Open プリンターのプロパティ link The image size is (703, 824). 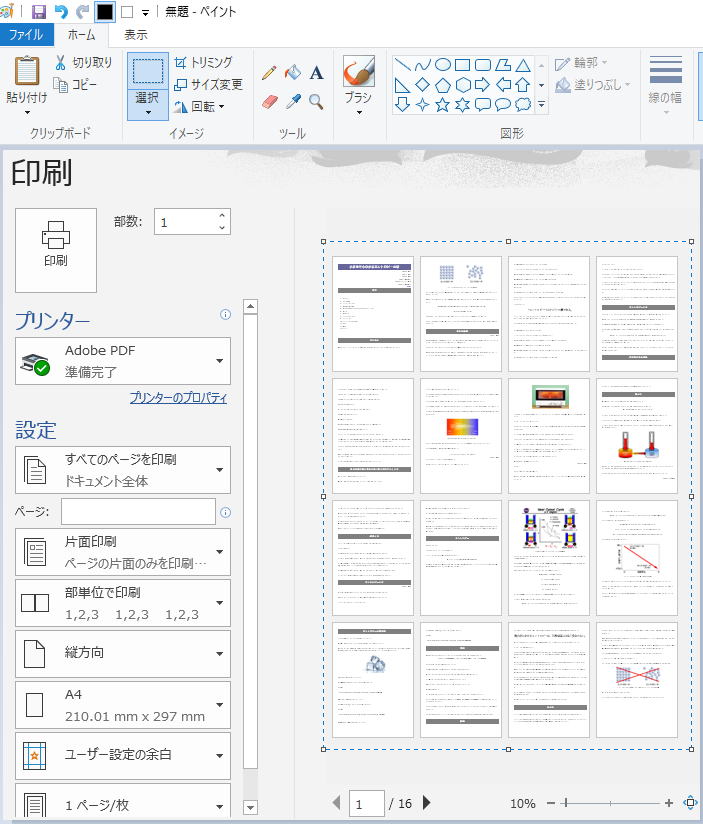coord(178,397)
